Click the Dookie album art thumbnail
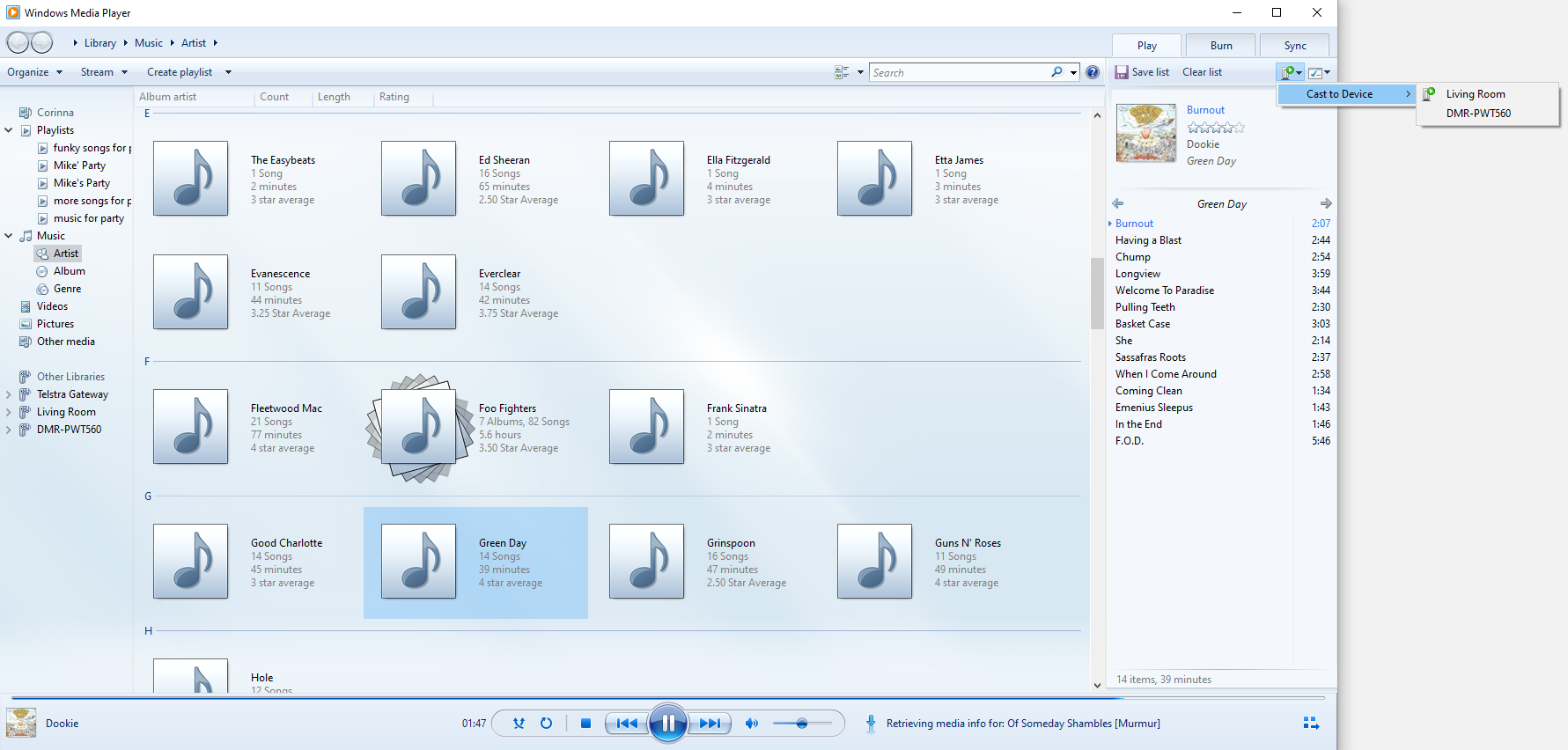1568x750 pixels. pos(1146,133)
